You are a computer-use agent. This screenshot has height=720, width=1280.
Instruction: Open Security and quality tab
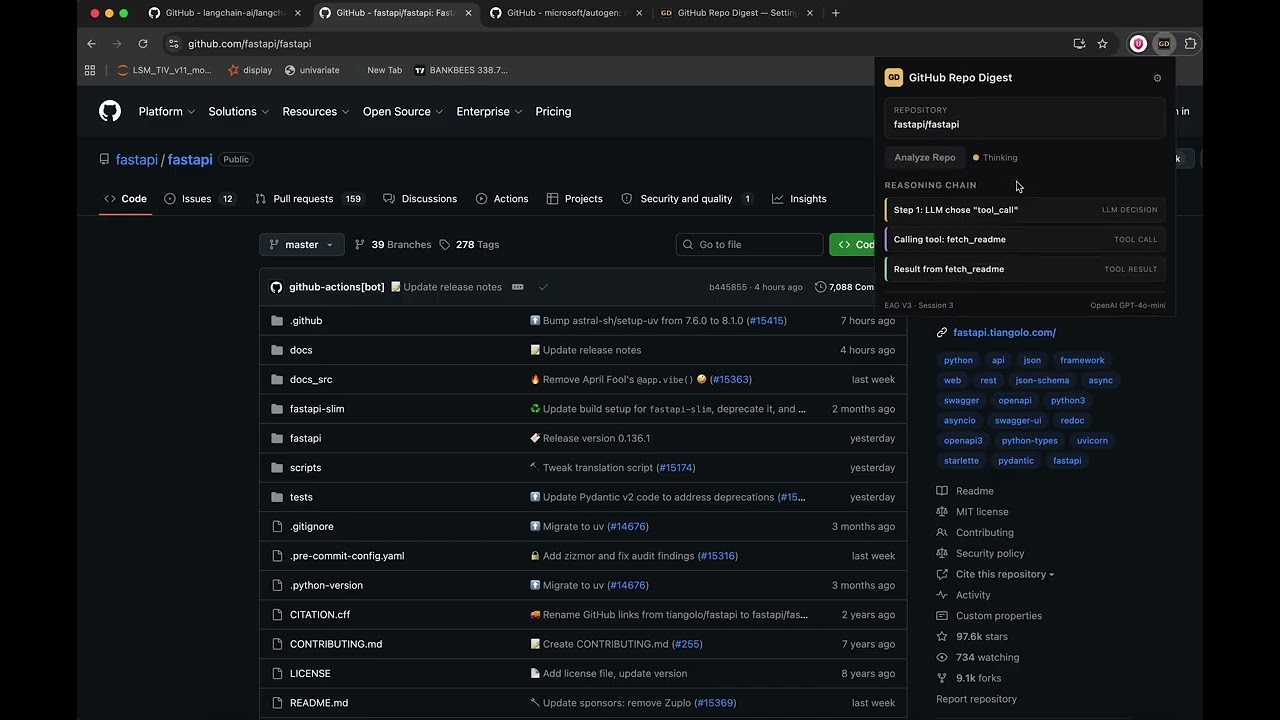pos(687,199)
